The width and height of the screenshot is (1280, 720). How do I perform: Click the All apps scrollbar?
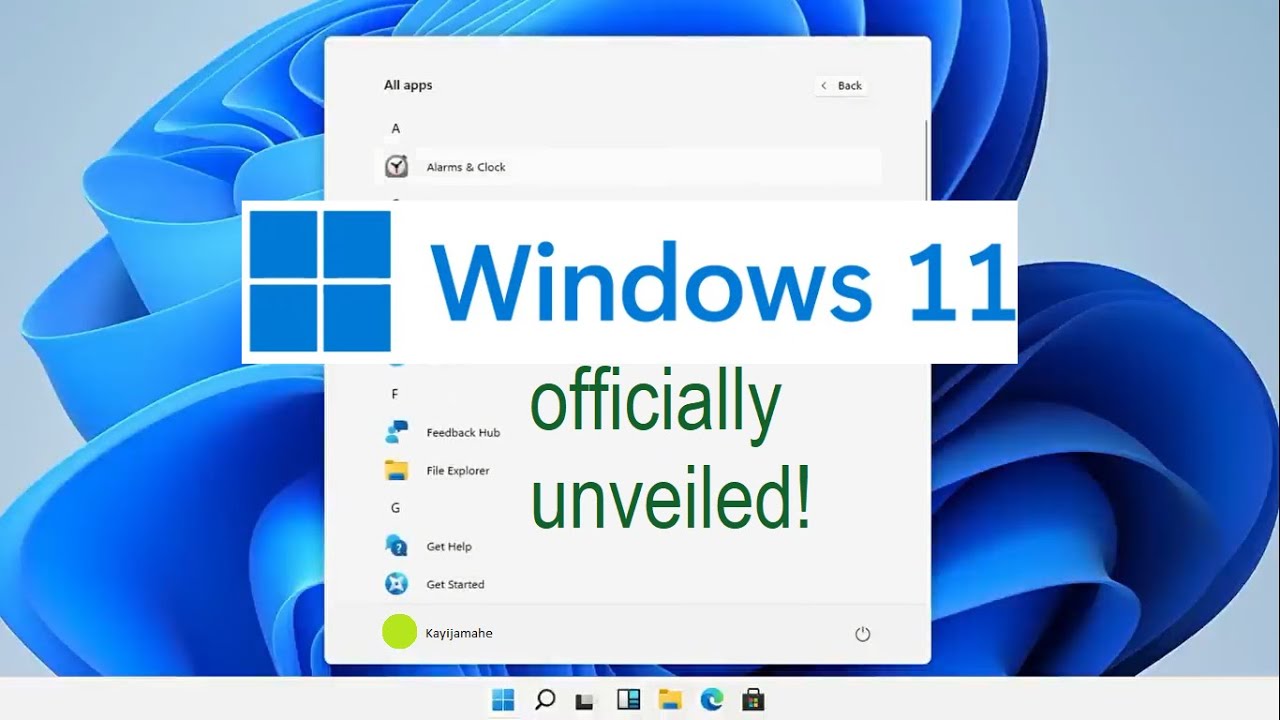point(926,160)
